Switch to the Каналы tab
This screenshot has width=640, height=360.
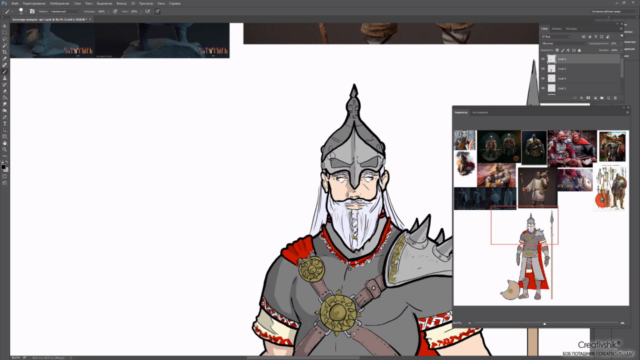pyautogui.click(x=557, y=29)
